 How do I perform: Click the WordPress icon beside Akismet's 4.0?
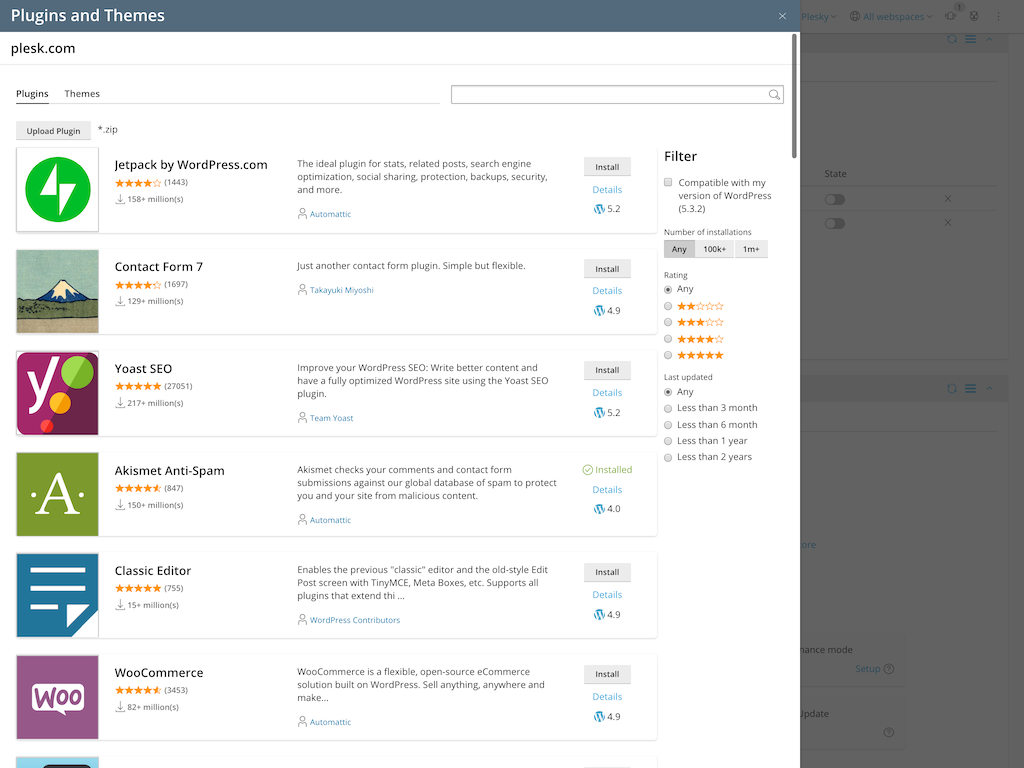pyautogui.click(x=599, y=509)
